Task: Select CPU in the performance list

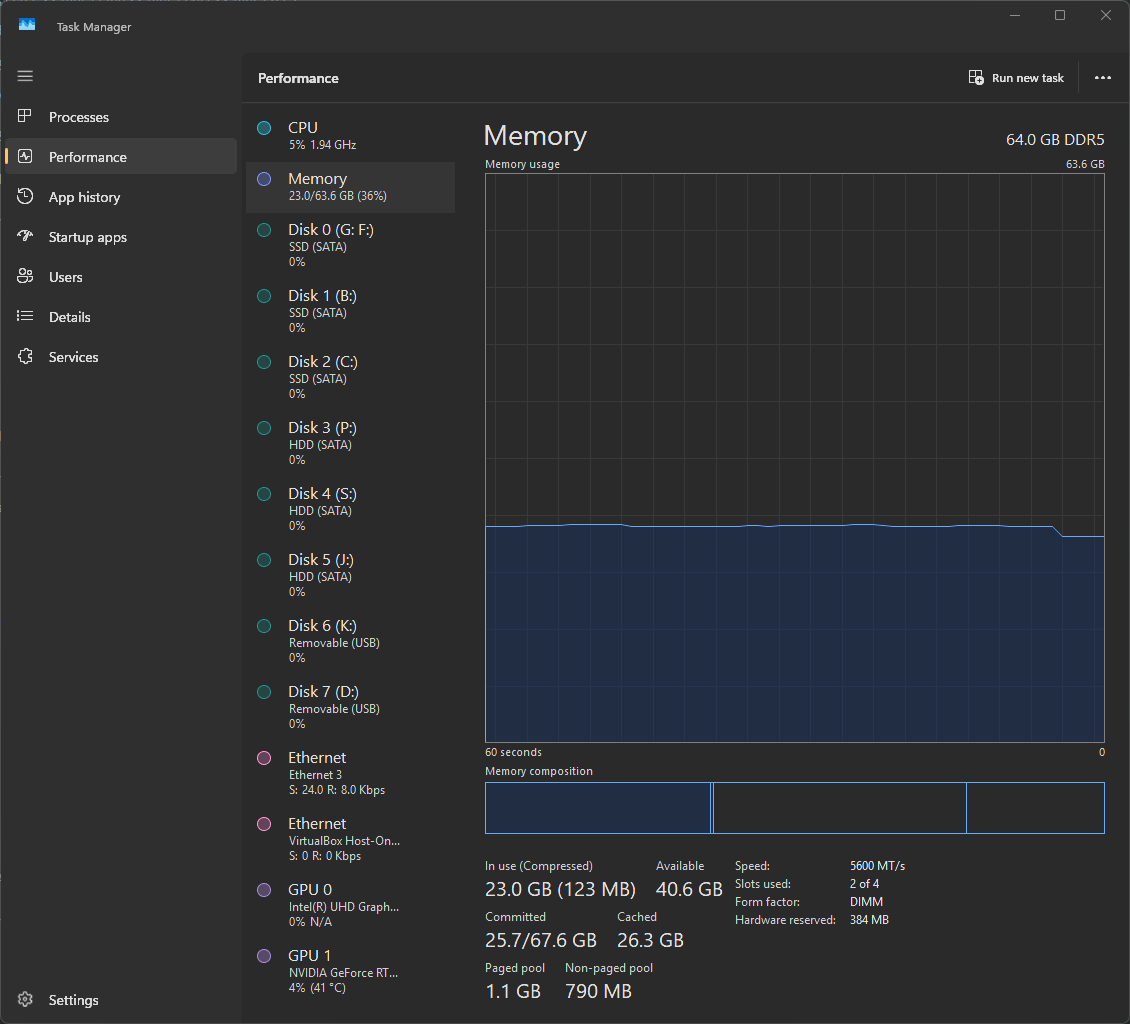Action: click(350, 135)
